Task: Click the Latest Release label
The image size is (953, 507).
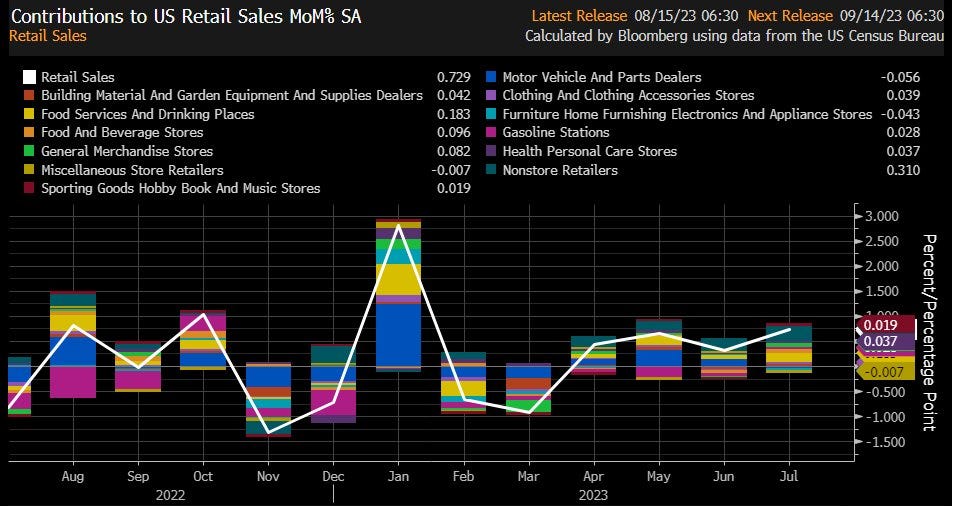Action: [579, 16]
